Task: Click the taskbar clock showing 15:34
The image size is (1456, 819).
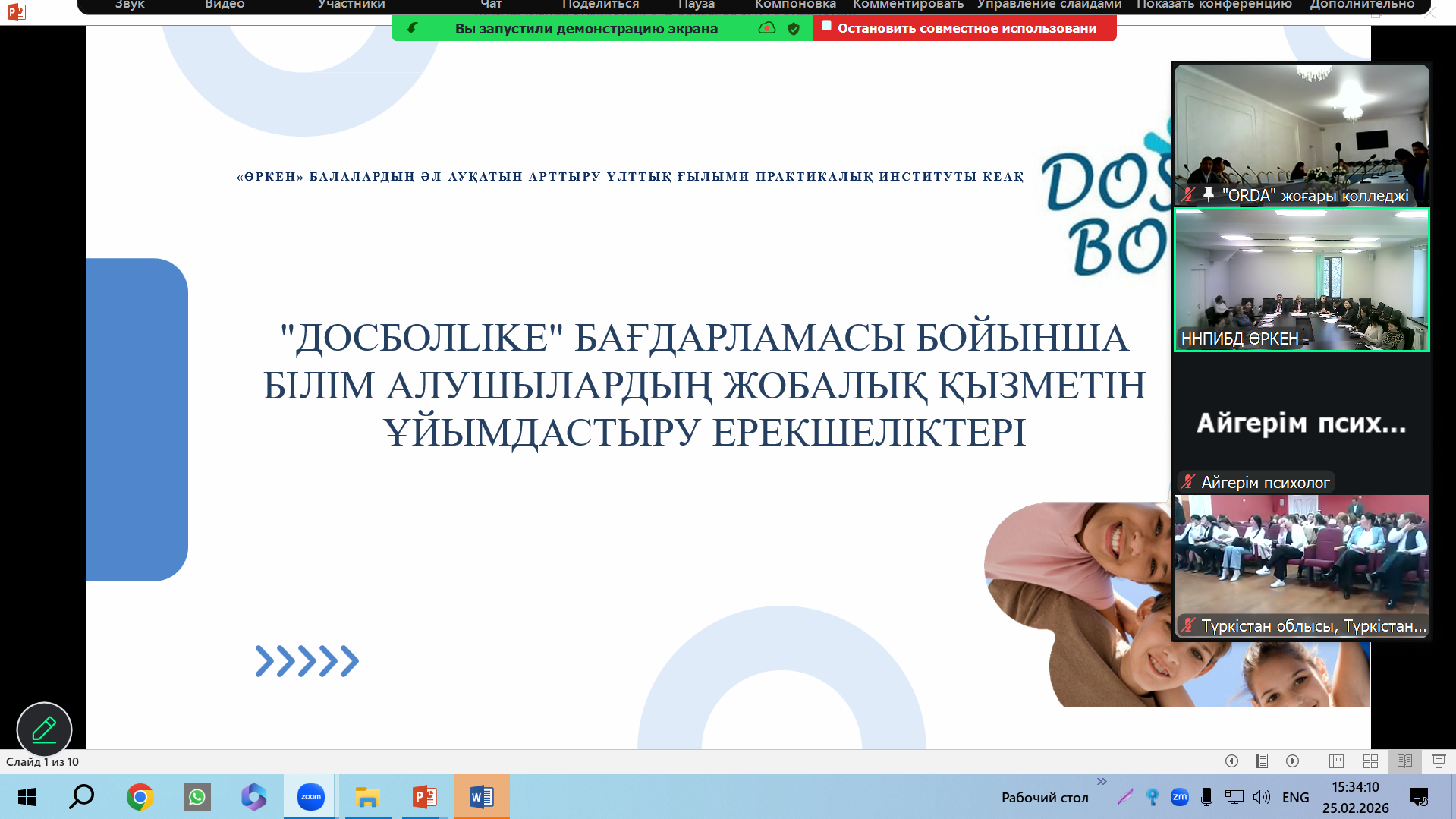Action: click(x=1355, y=797)
